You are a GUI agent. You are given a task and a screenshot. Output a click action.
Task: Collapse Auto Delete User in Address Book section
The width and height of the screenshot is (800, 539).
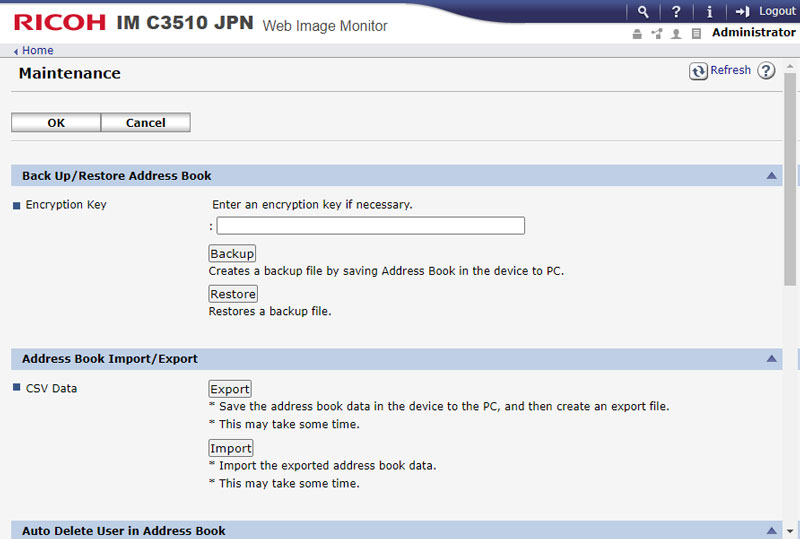(771, 530)
